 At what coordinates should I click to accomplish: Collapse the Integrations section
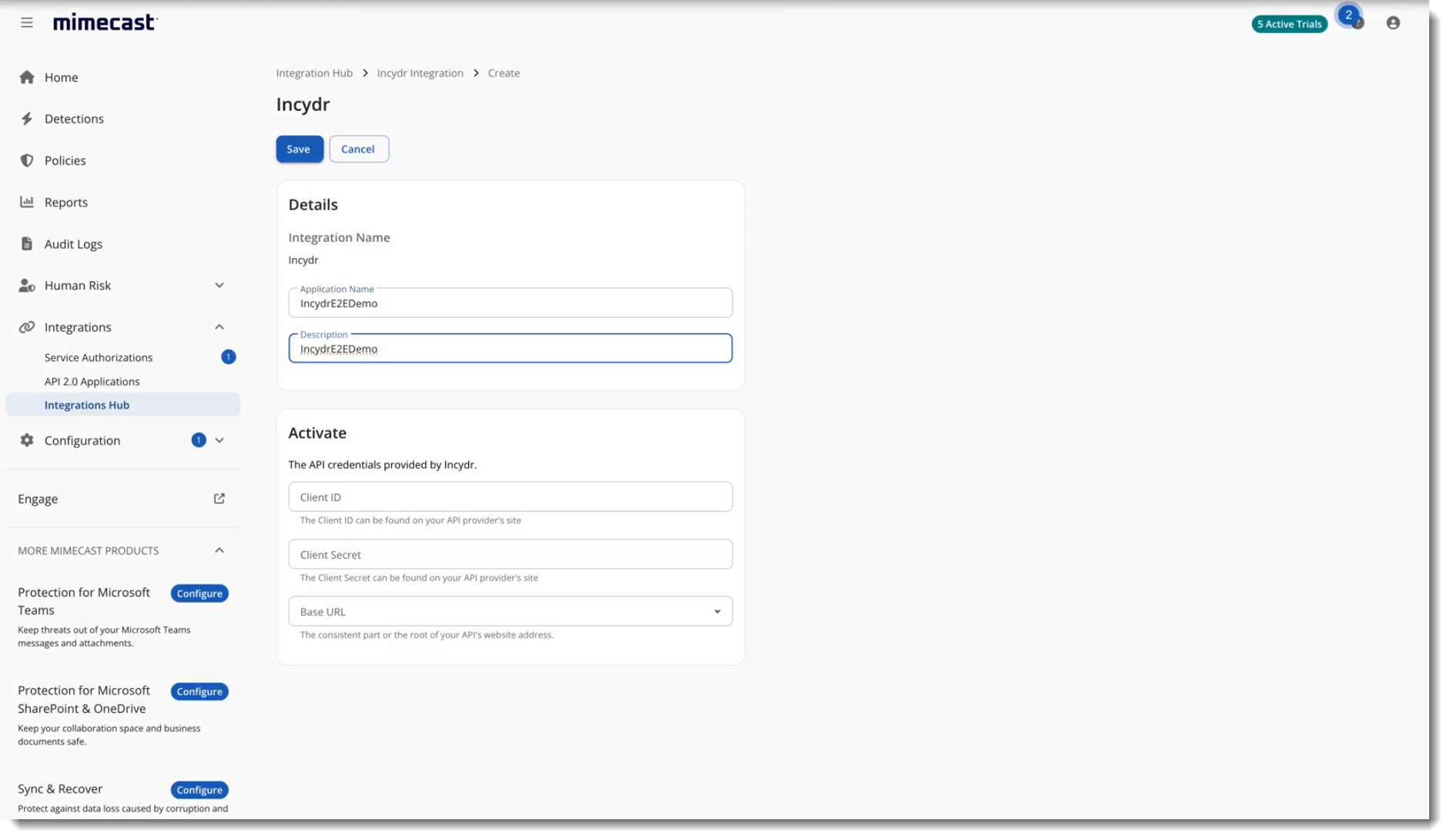tap(219, 326)
